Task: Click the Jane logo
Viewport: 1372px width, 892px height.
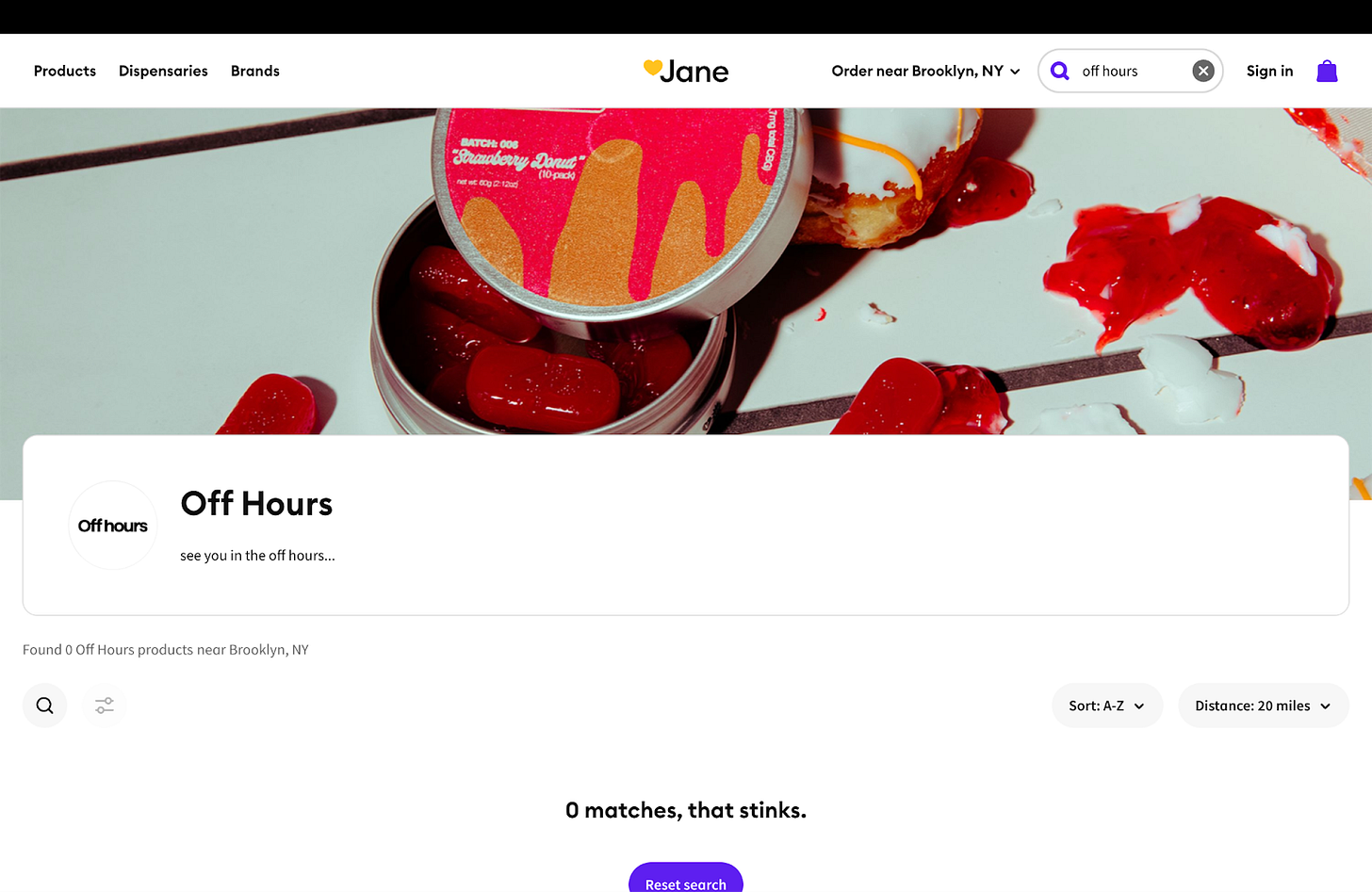Action: pos(686,71)
